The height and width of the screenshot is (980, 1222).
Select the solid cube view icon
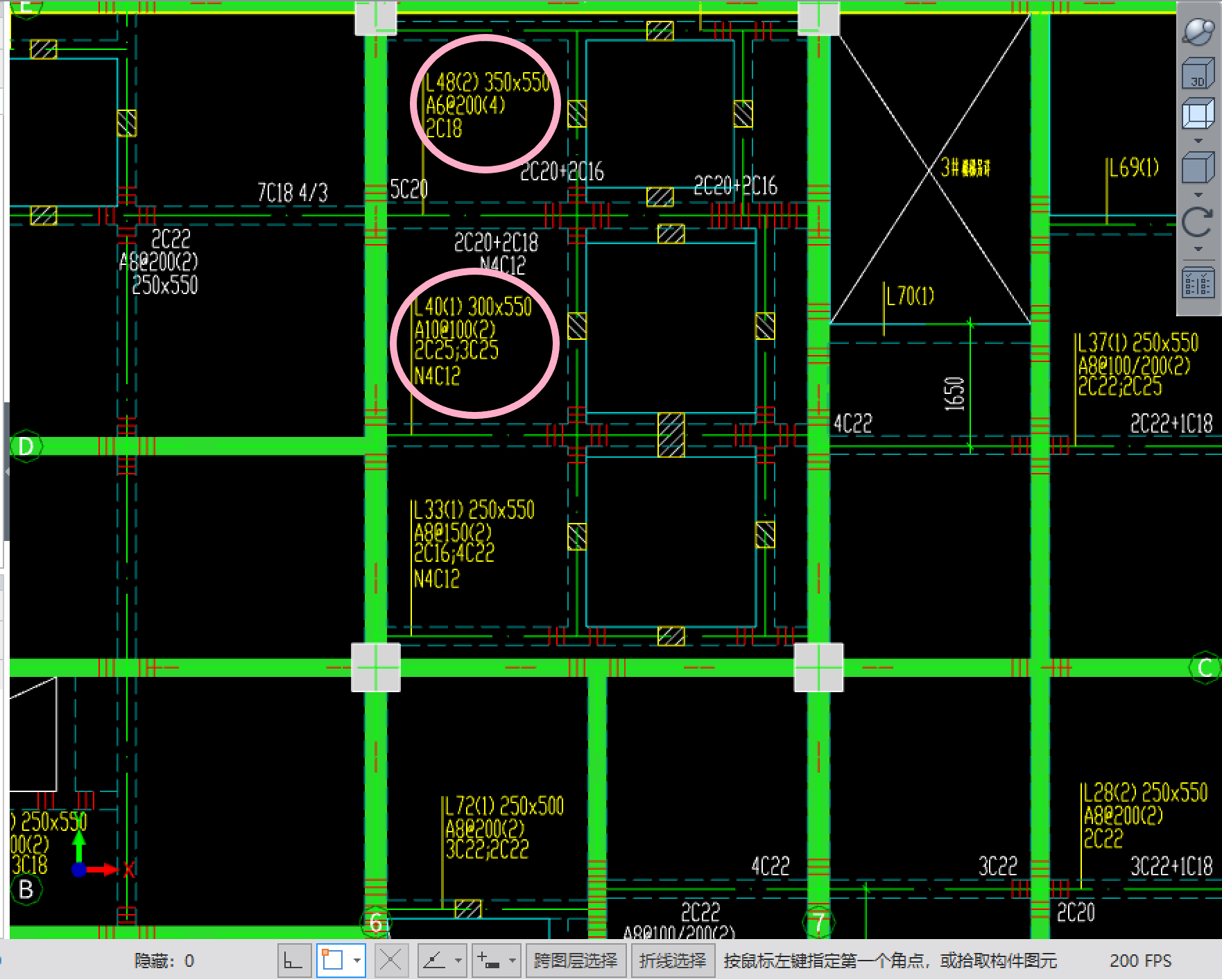[1198, 169]
